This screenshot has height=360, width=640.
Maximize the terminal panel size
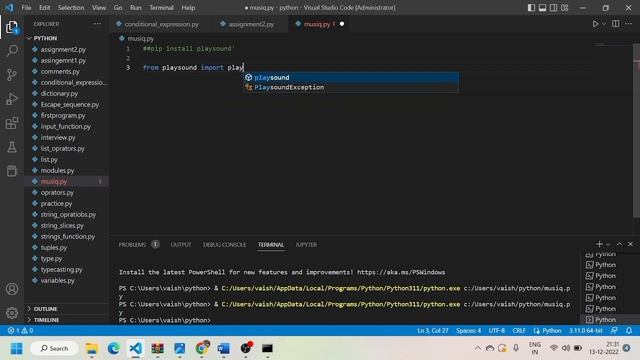pyautogui.click(x=619, y=244)
